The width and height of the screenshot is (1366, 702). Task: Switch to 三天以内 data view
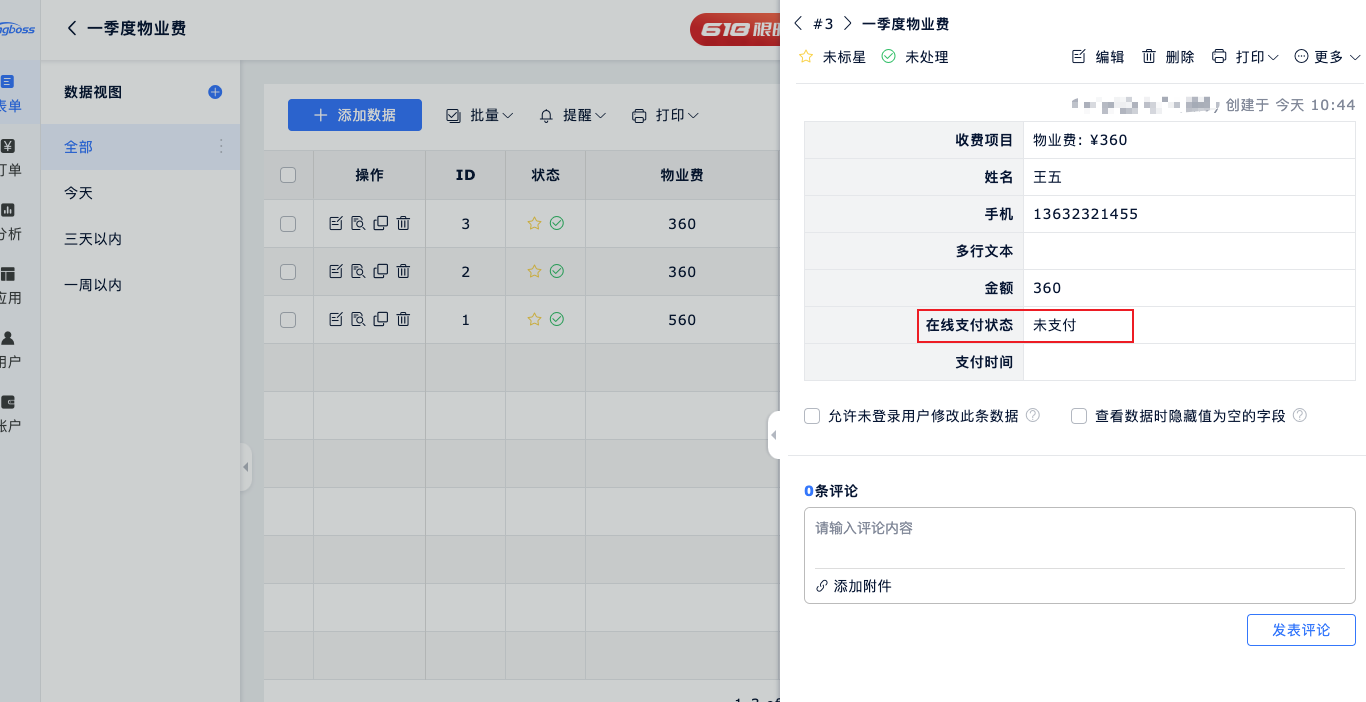[93, 239]
